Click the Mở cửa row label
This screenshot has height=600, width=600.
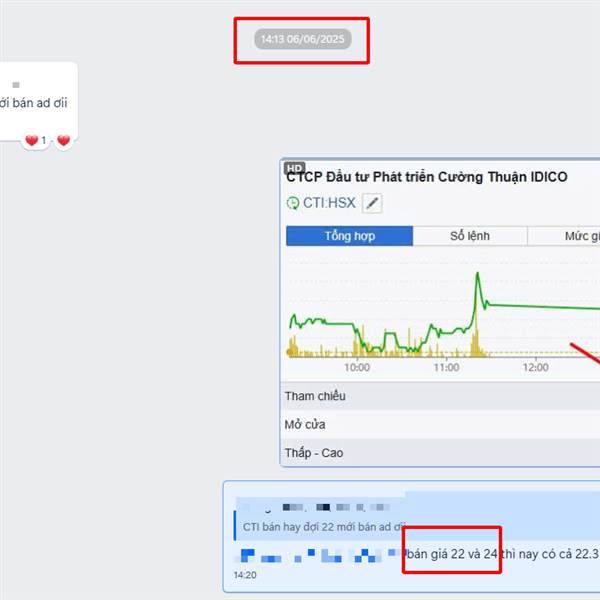305,424
